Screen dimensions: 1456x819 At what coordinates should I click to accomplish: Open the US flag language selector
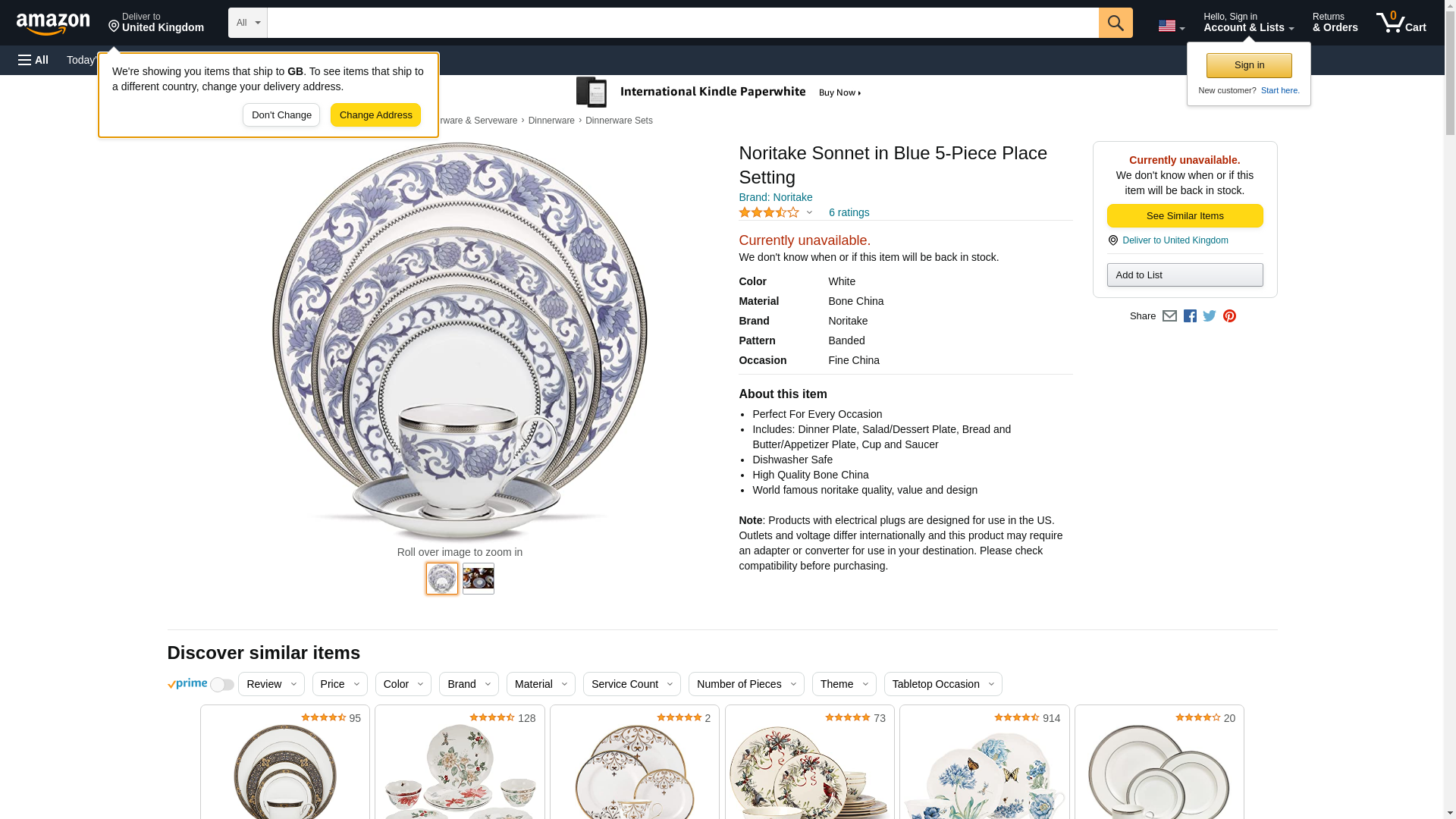point(1171,26)
